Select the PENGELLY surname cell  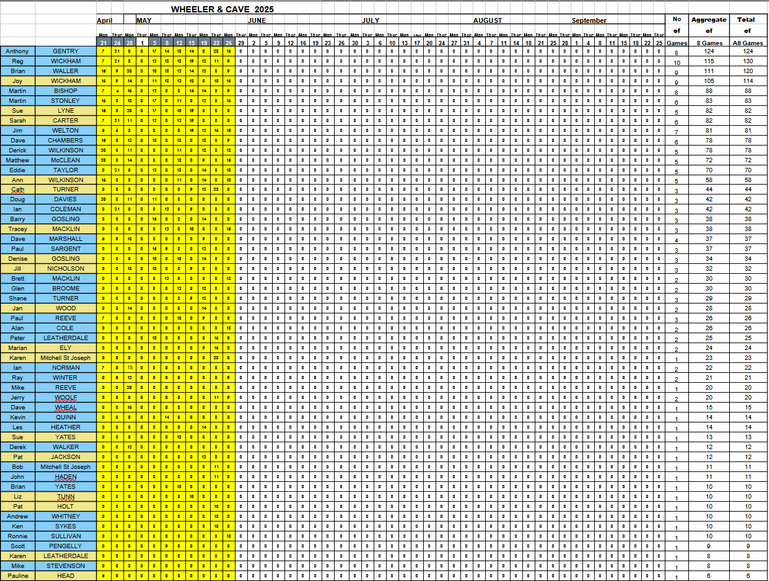coord(66,546)
